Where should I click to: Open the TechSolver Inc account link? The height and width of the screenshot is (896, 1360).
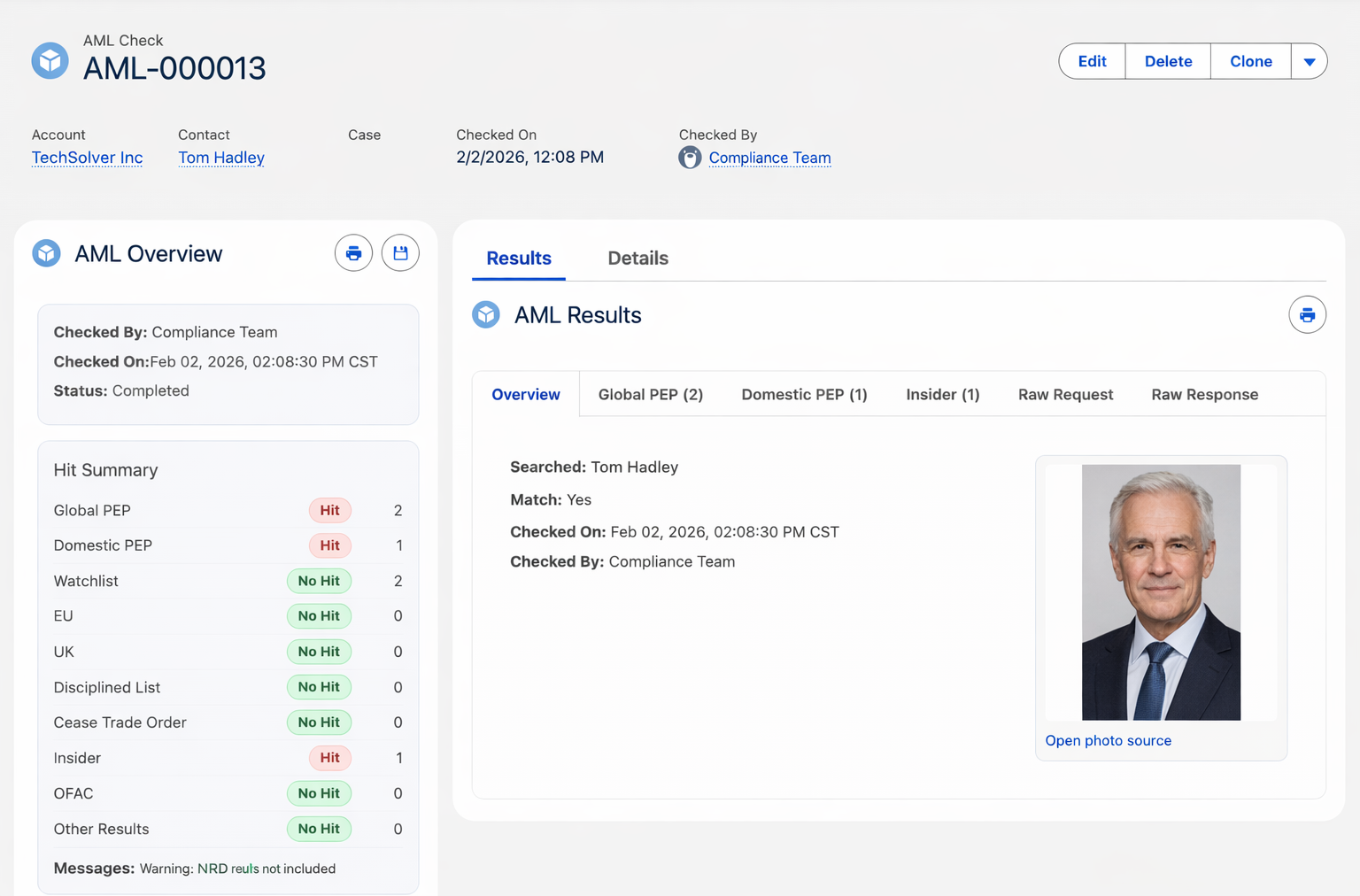click(x=87, y=157)
